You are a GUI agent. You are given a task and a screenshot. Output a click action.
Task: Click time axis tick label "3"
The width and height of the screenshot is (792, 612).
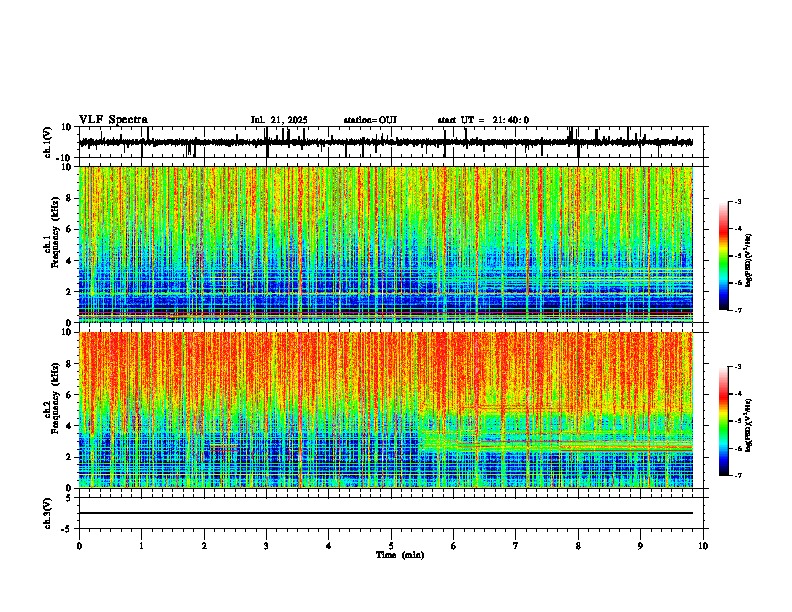[x=266, y=546]
